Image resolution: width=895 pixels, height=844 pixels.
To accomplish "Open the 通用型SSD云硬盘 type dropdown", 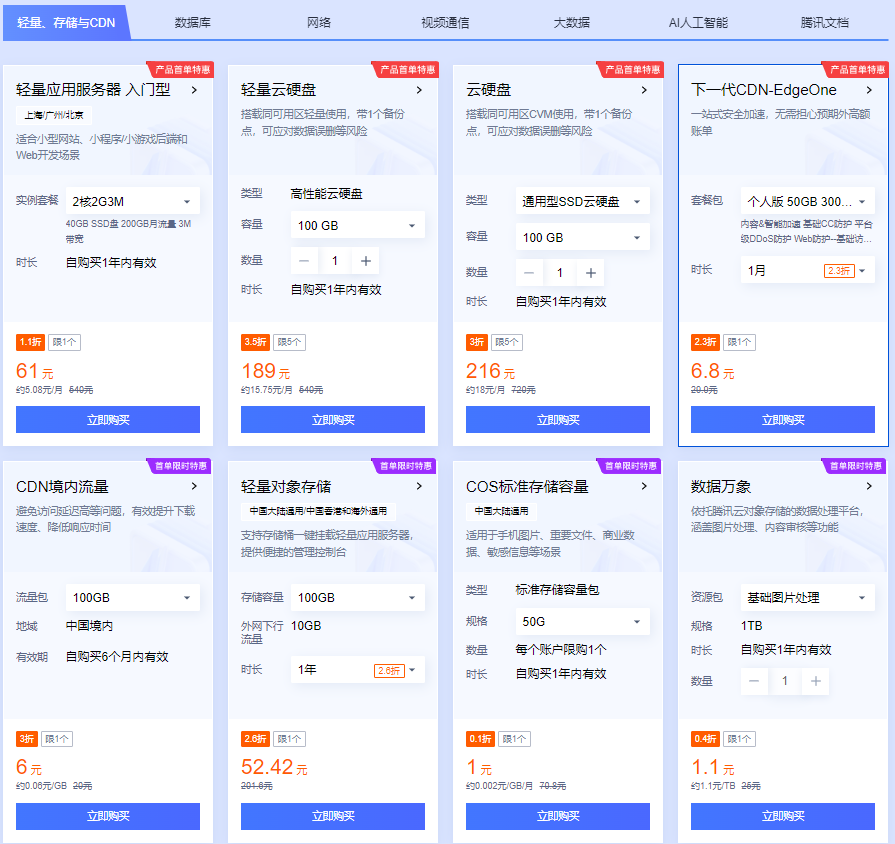I will click(x=583, y=201).
